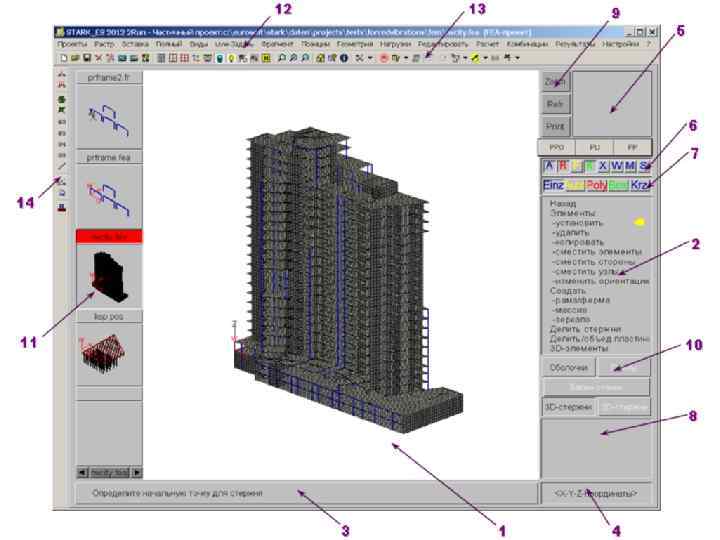This screenshot has height=540, width=720.
Task: Click the red grid toolbar icon
Action: tap(184, 58)
